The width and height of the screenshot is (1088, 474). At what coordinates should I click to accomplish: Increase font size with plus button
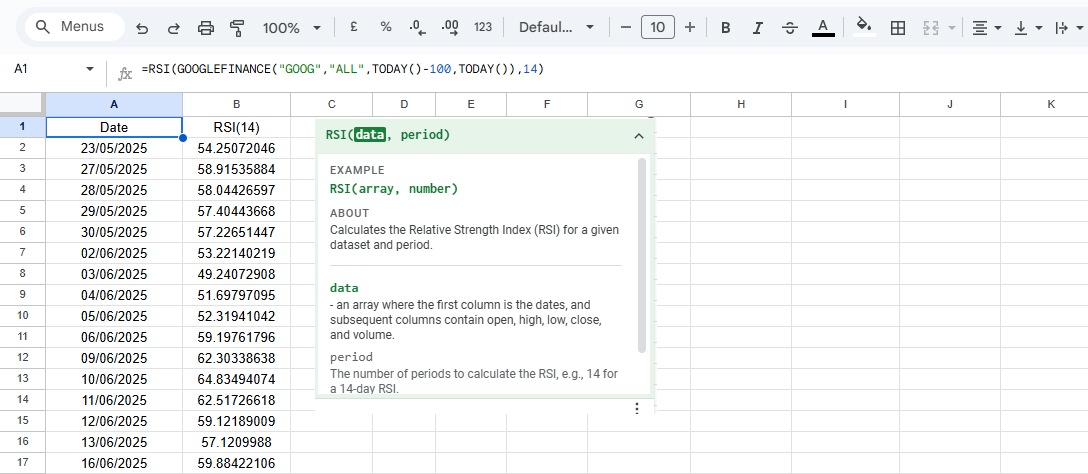pos(690,27)
